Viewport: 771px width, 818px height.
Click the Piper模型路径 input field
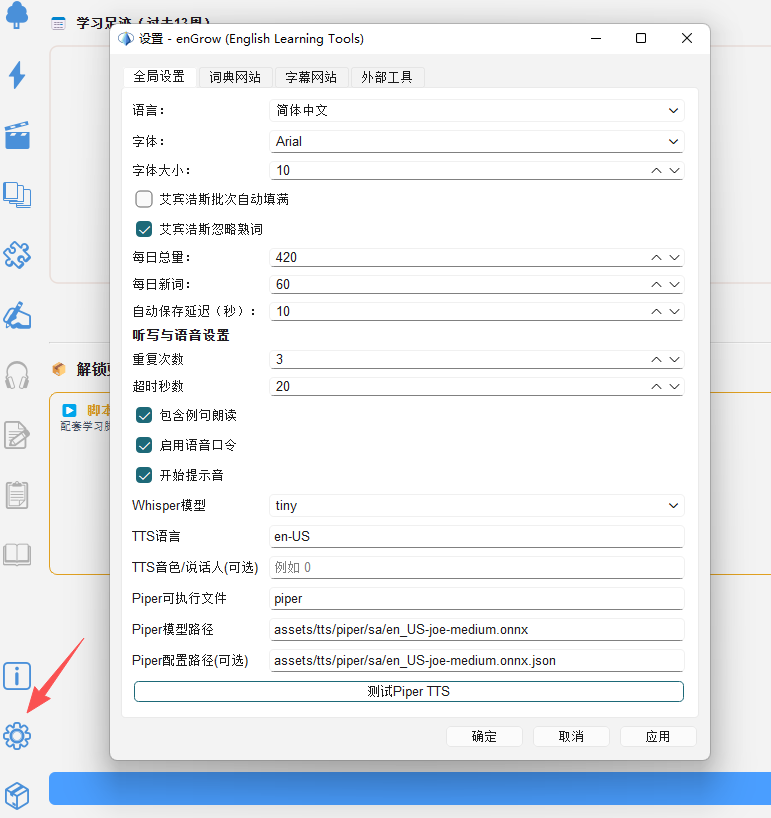tap(477, 630)
